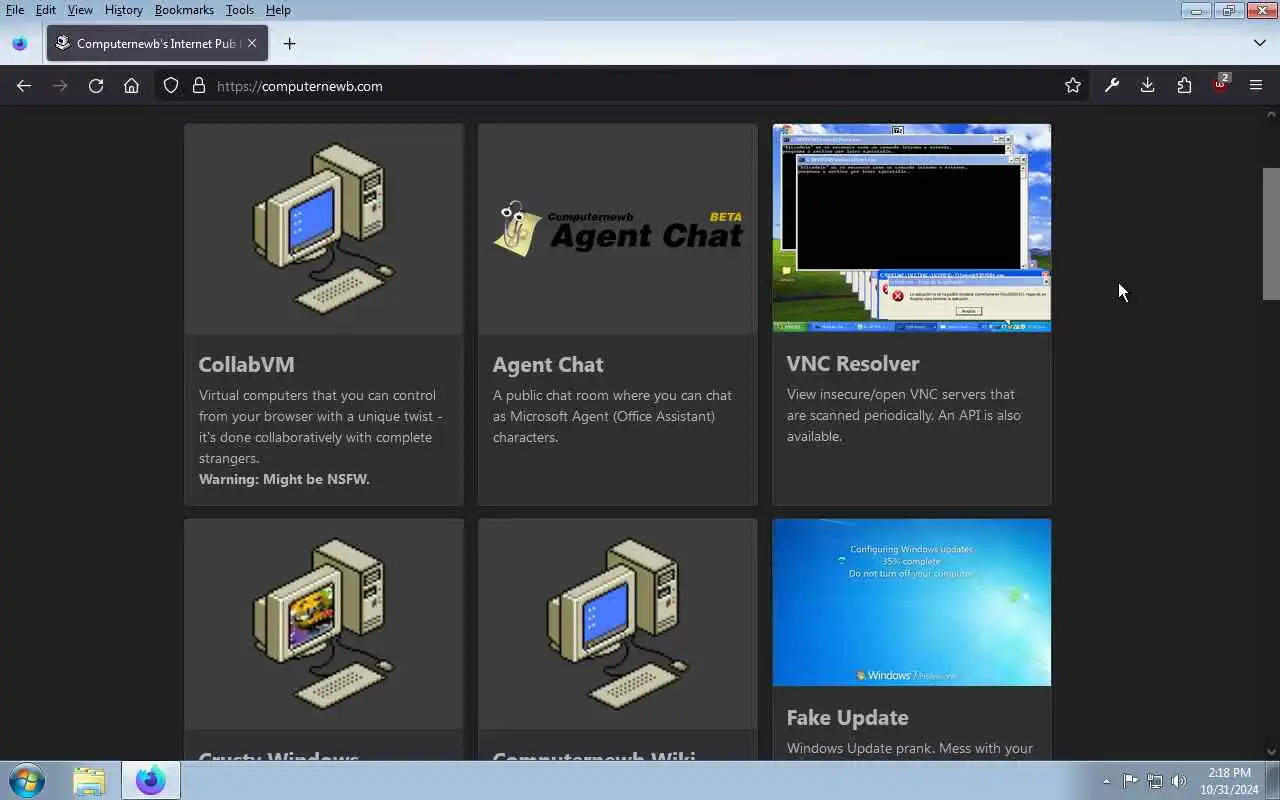Viewport: 1280px width, 800px height.
Task: Open the tracking protection shield panel
Action: [x=171, y=86]
